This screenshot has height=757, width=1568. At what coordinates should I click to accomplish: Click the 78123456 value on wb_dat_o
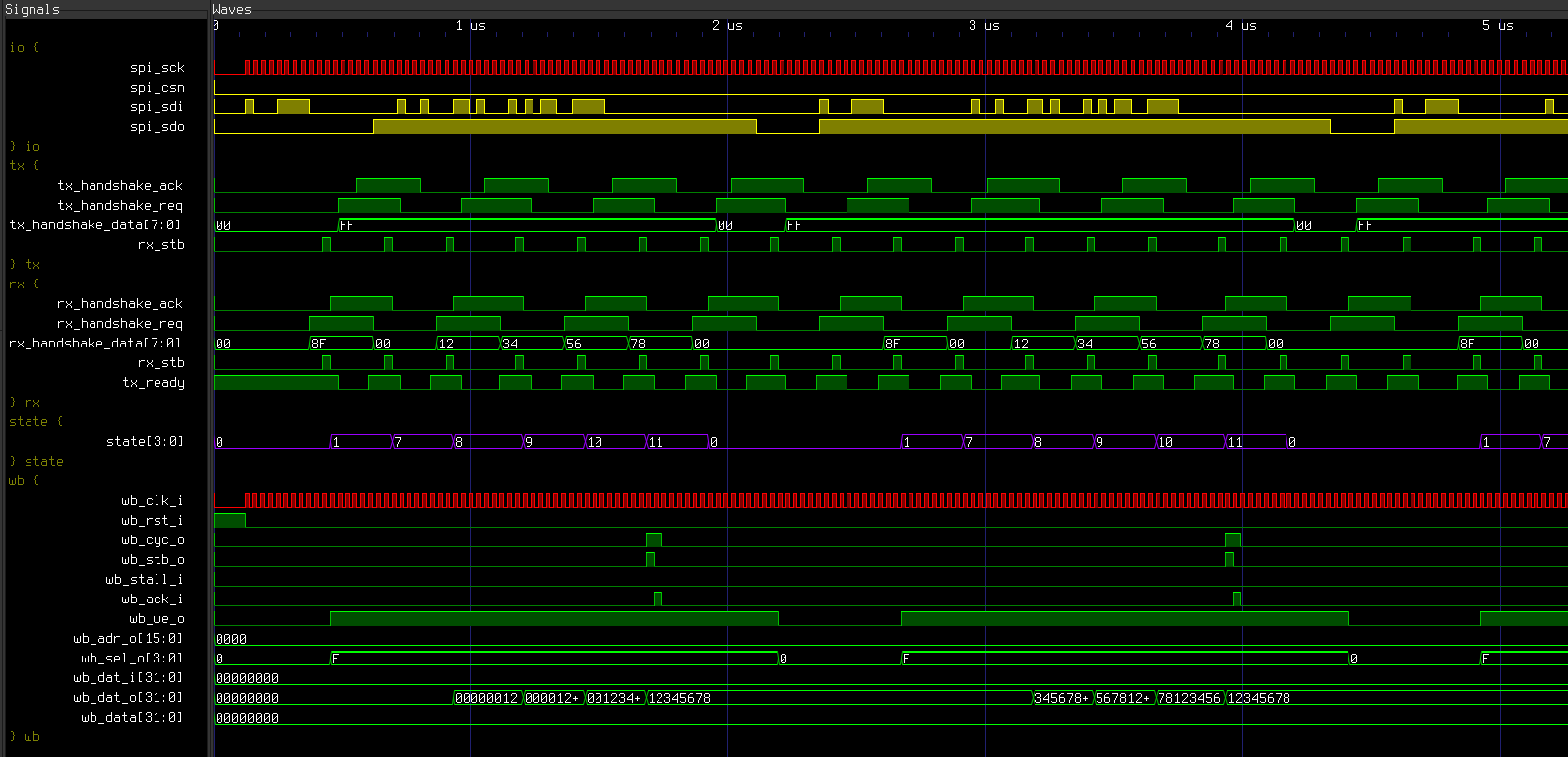tap(1189, 698)
